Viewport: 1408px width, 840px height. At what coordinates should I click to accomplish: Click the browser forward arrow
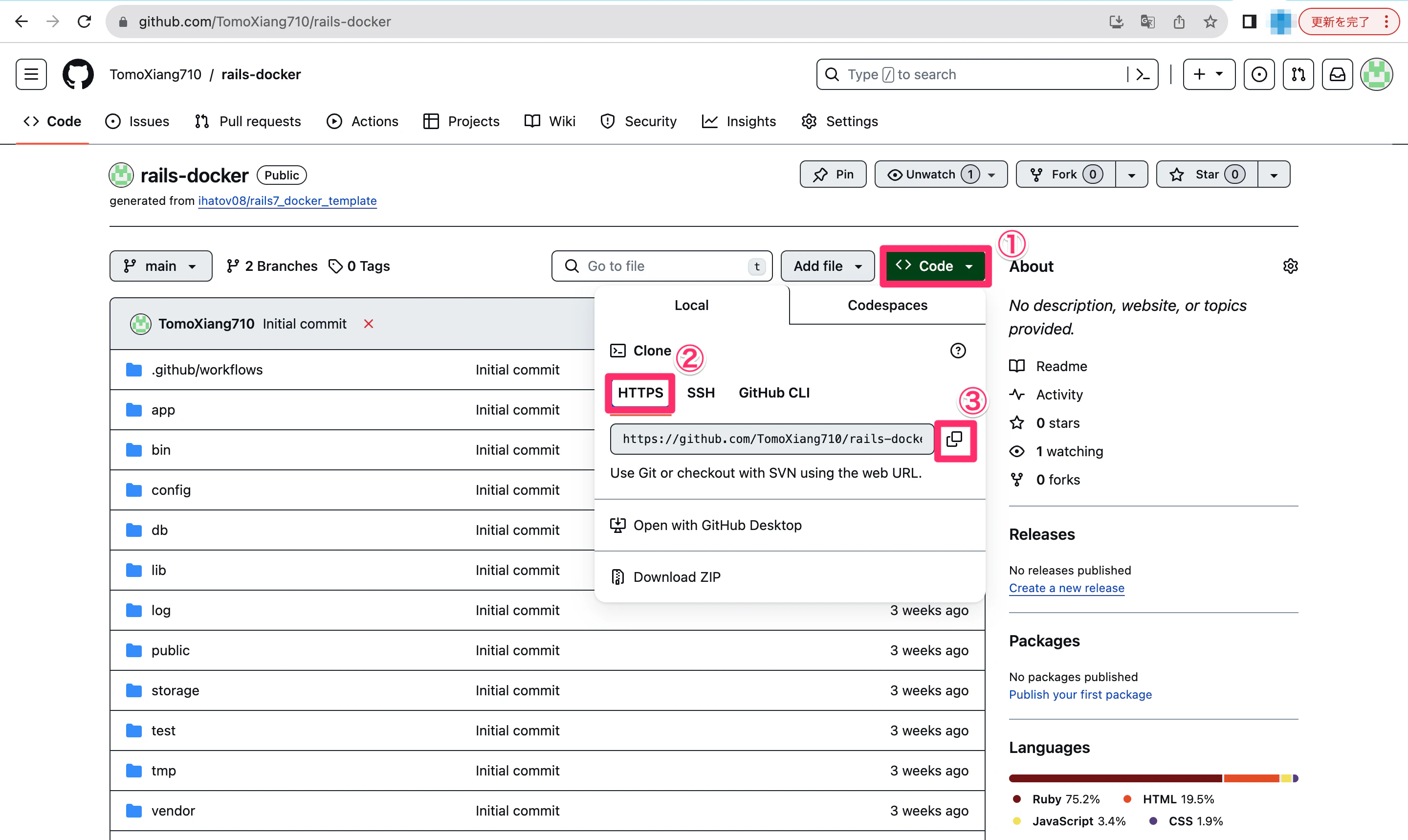click(x=53, y=22)
